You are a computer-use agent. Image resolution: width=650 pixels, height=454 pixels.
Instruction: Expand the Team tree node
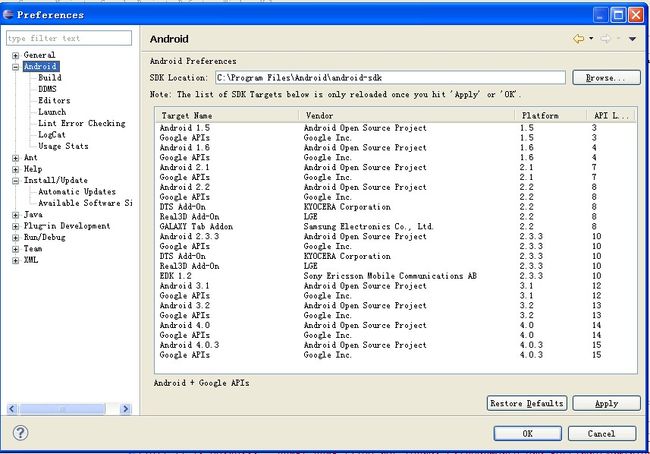pos(15,249)
